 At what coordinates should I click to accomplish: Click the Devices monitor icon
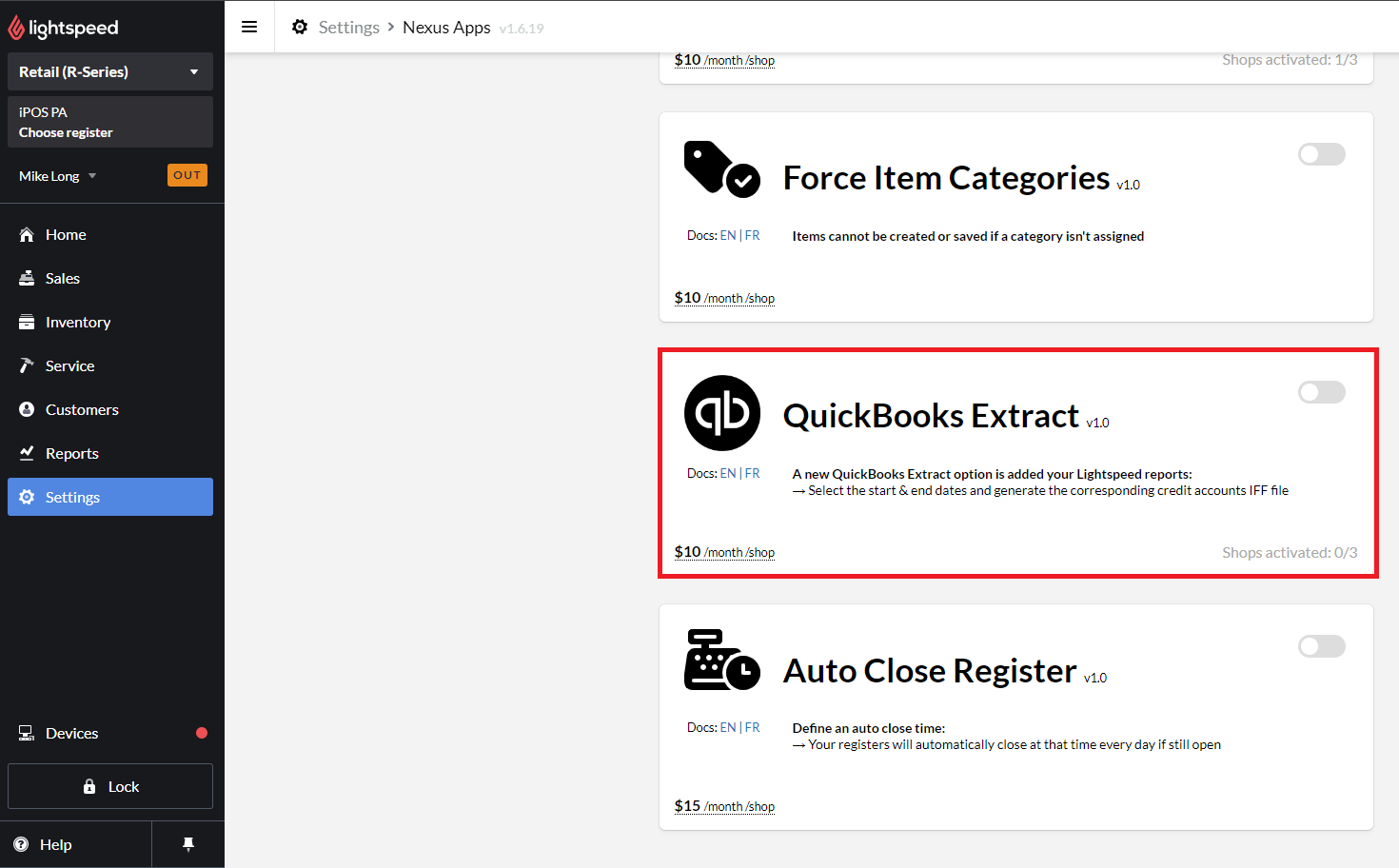[x=27, y=733]
